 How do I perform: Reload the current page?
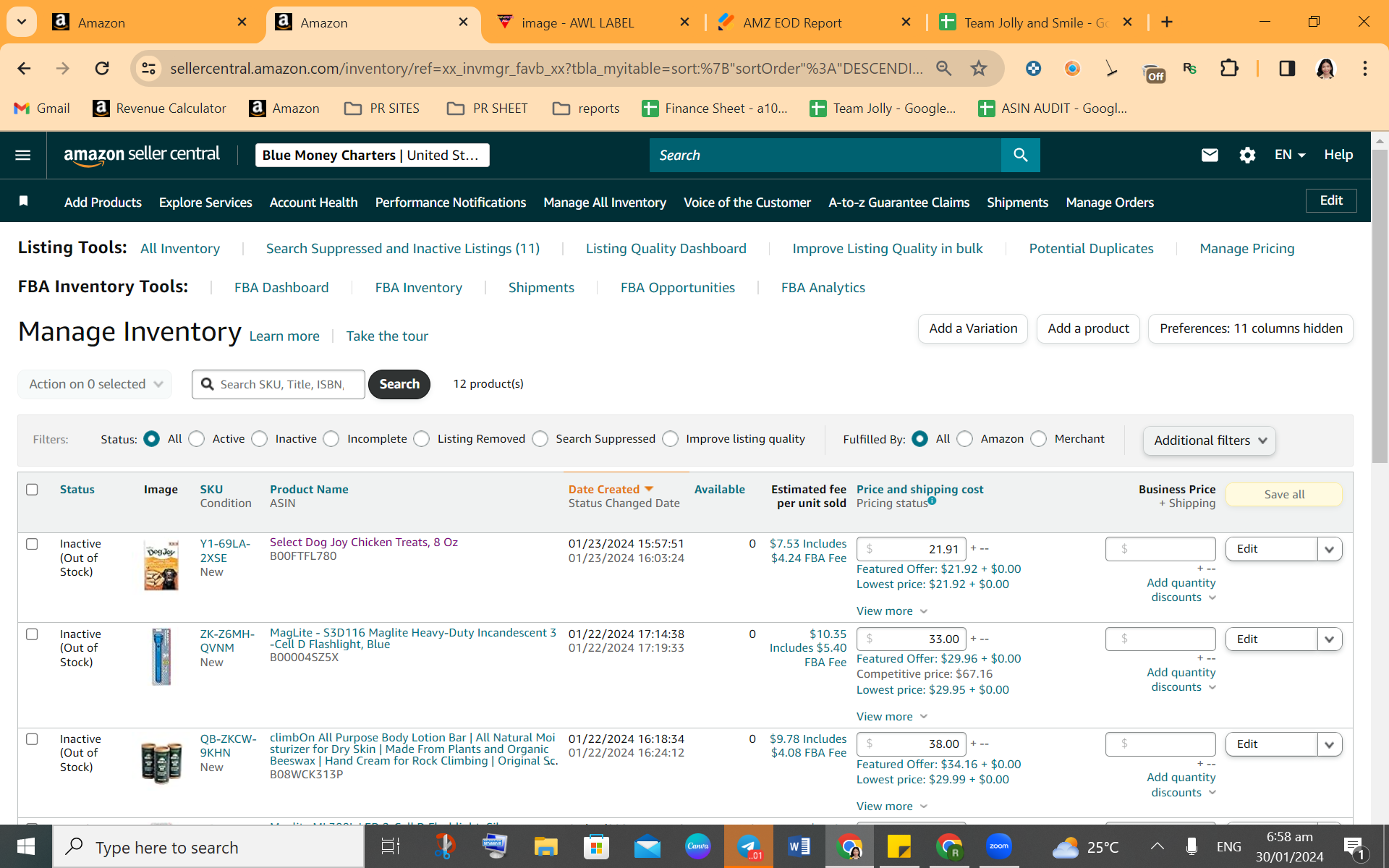click(x=102, y=68)
